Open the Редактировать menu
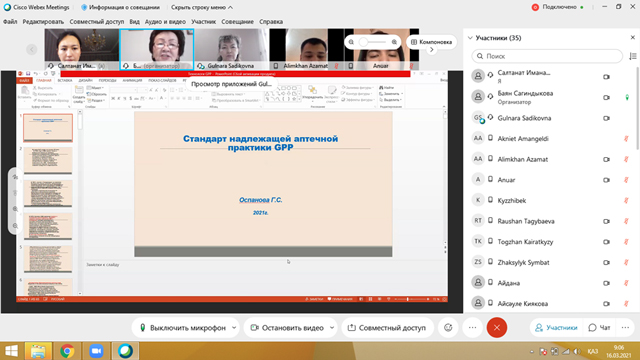 click(x=43, y=22)
